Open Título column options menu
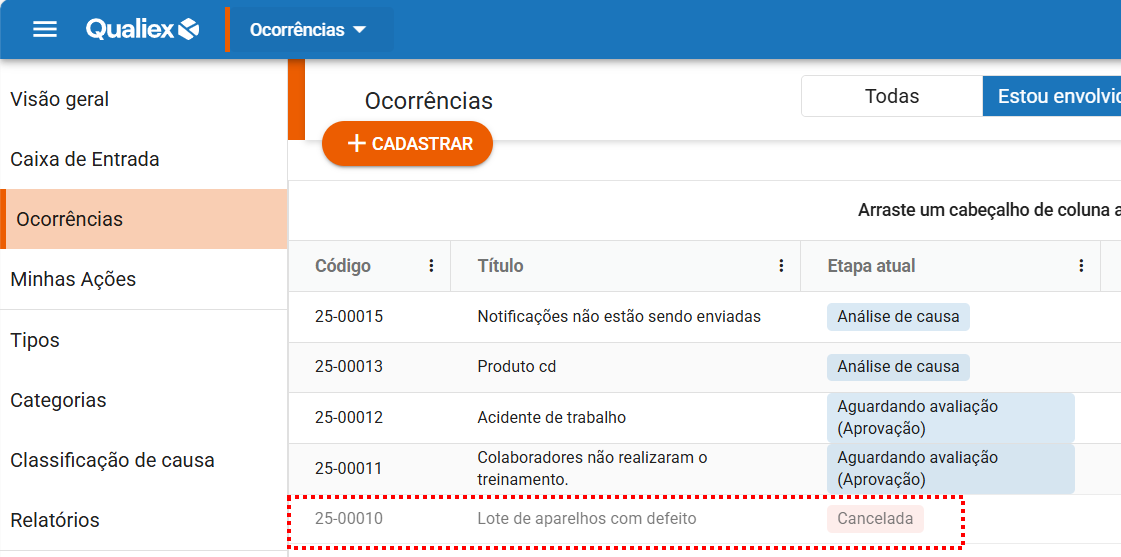Screen dimensions: 1121x557 [781, 266]
